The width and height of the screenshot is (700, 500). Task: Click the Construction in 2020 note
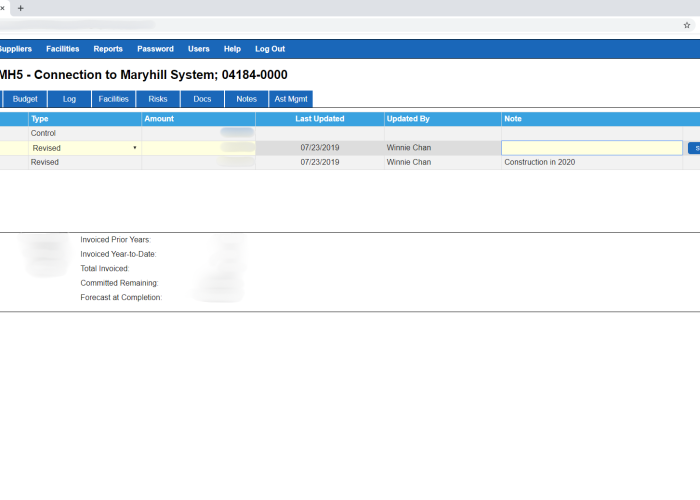coord(540,162)
